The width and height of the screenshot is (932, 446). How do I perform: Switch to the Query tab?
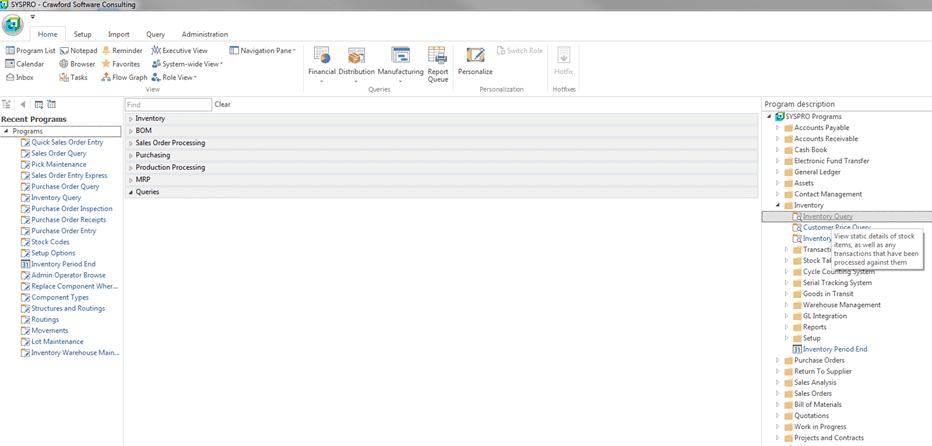156,34
